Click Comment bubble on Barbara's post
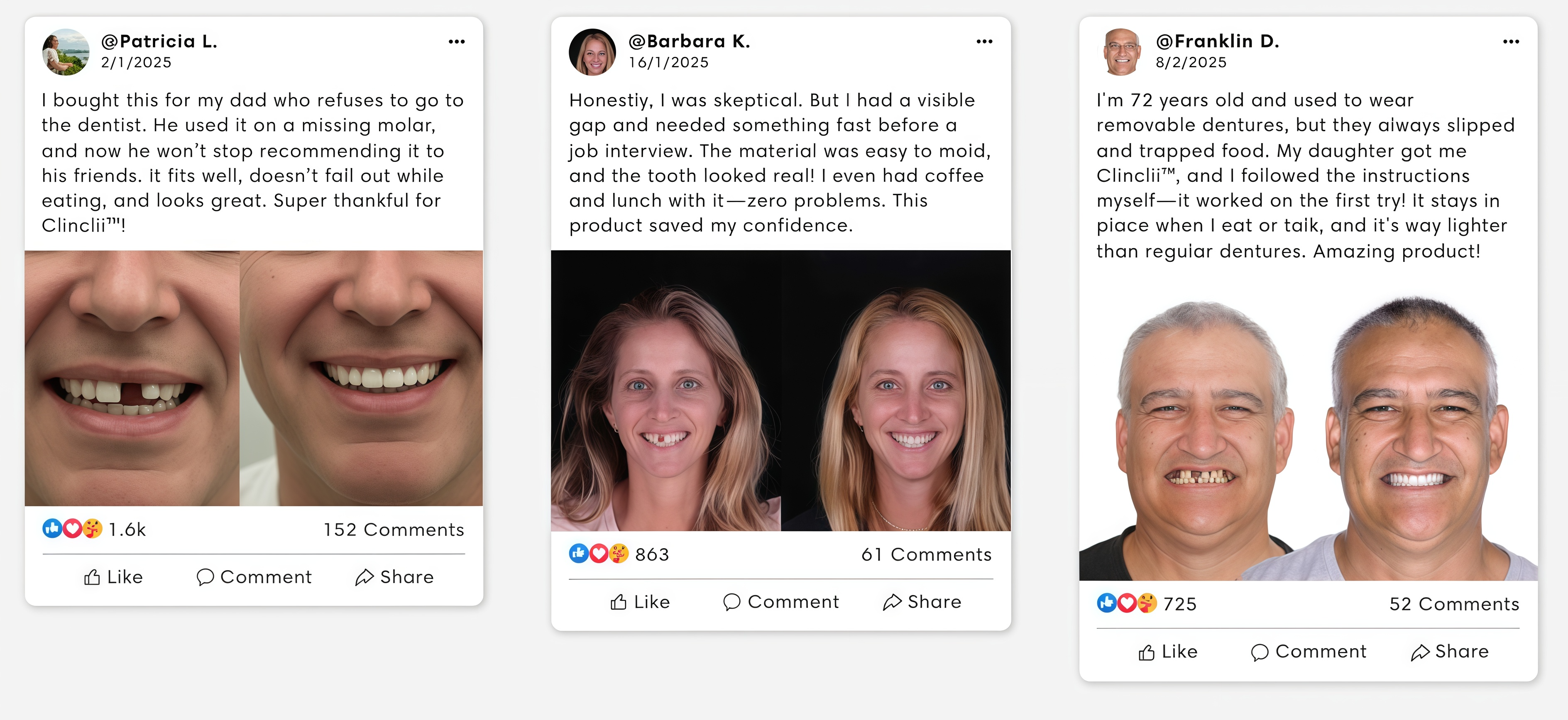 (x=731, y=602)
